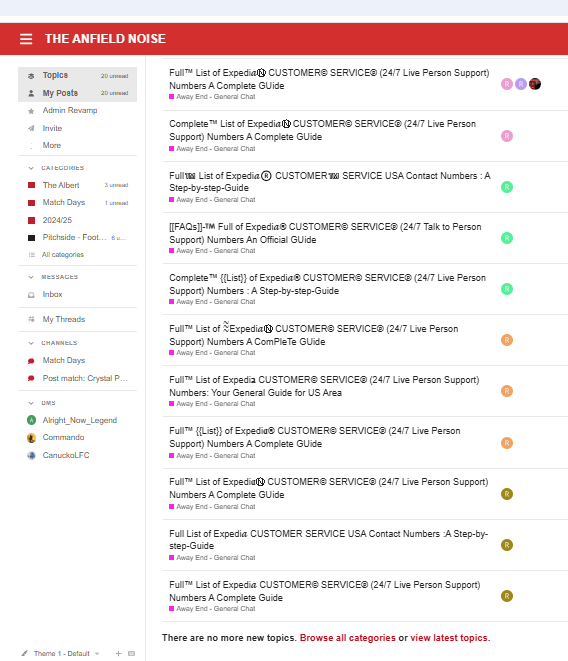Click the Admin Revamp star icon
This screenshot has width=568, height=661.
pos(31,111)
